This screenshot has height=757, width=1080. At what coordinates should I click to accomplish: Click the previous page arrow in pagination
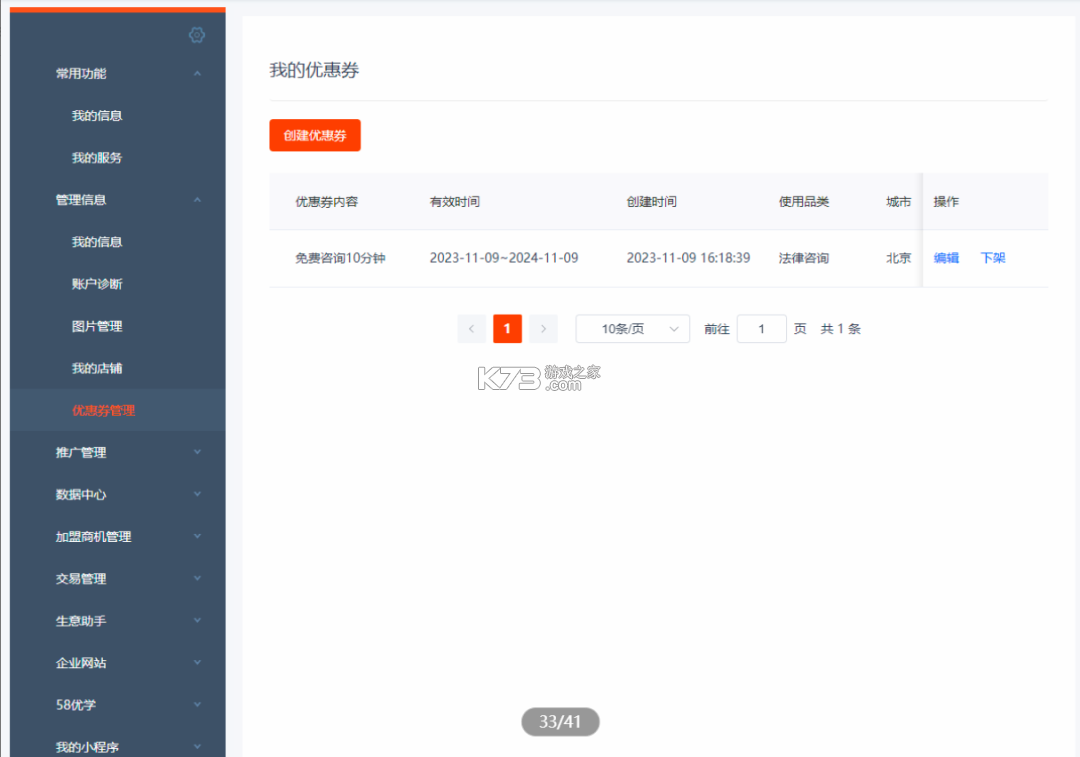coord(471,328)
